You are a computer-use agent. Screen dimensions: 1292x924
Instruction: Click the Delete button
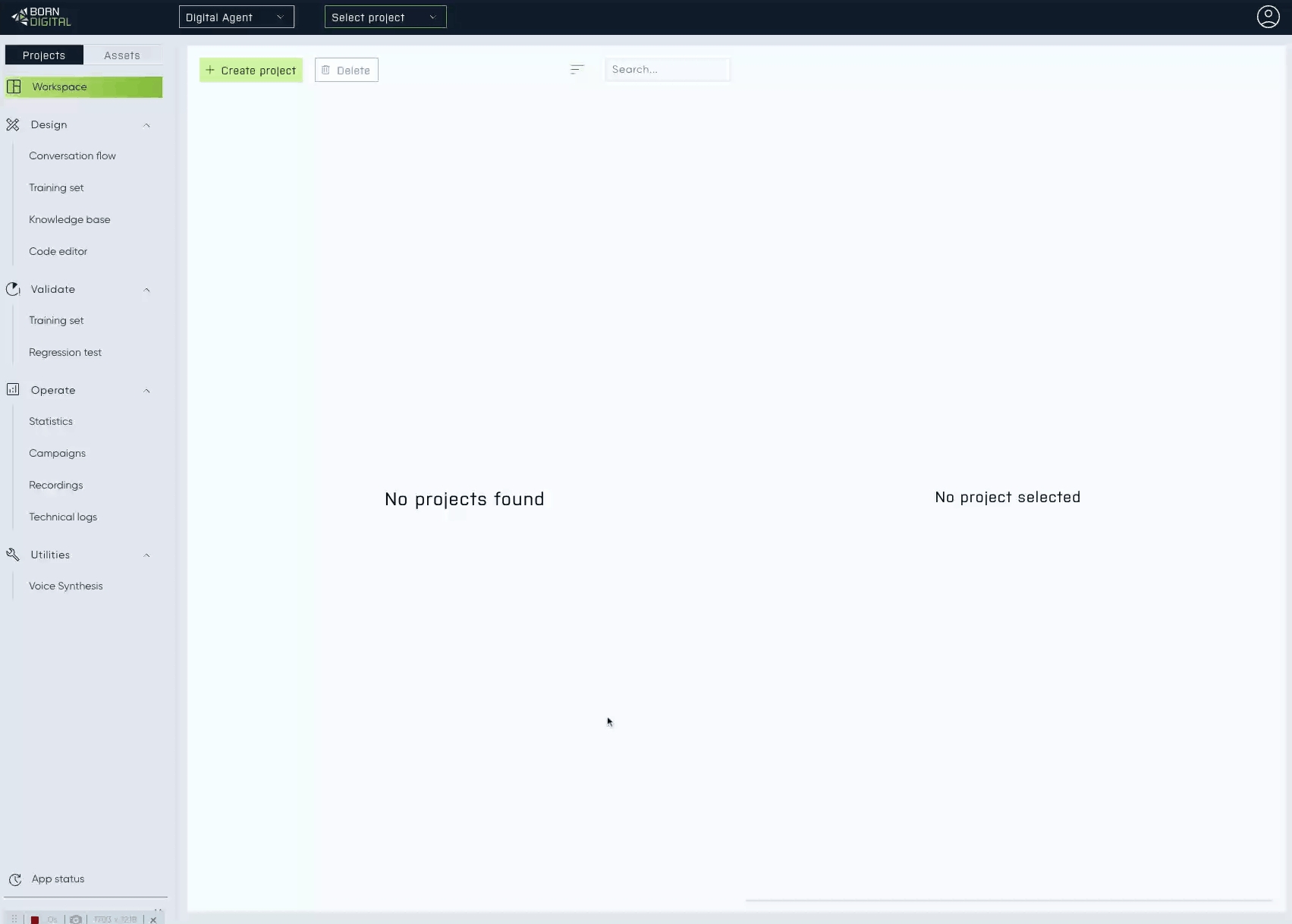pos(346,71)
